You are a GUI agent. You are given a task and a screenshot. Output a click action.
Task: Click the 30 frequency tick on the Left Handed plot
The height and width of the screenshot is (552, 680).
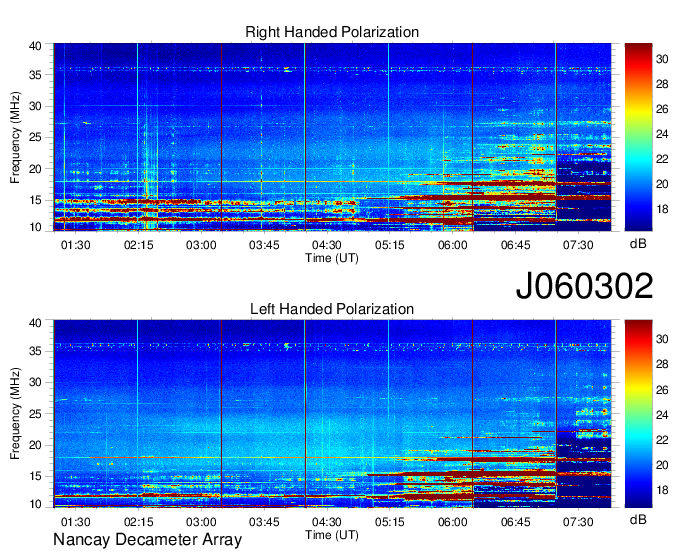click(x=35, y=382)
